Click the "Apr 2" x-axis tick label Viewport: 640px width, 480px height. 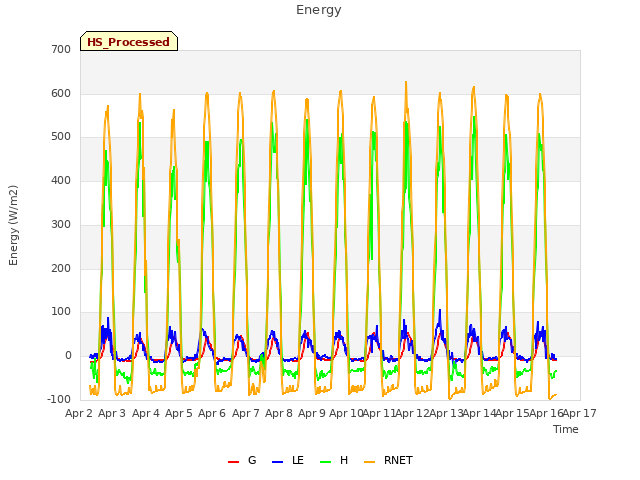click(x=79, y=413)
